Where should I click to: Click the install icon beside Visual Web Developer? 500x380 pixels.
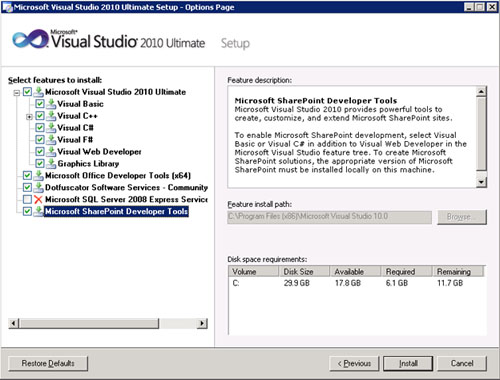(51, 152)
